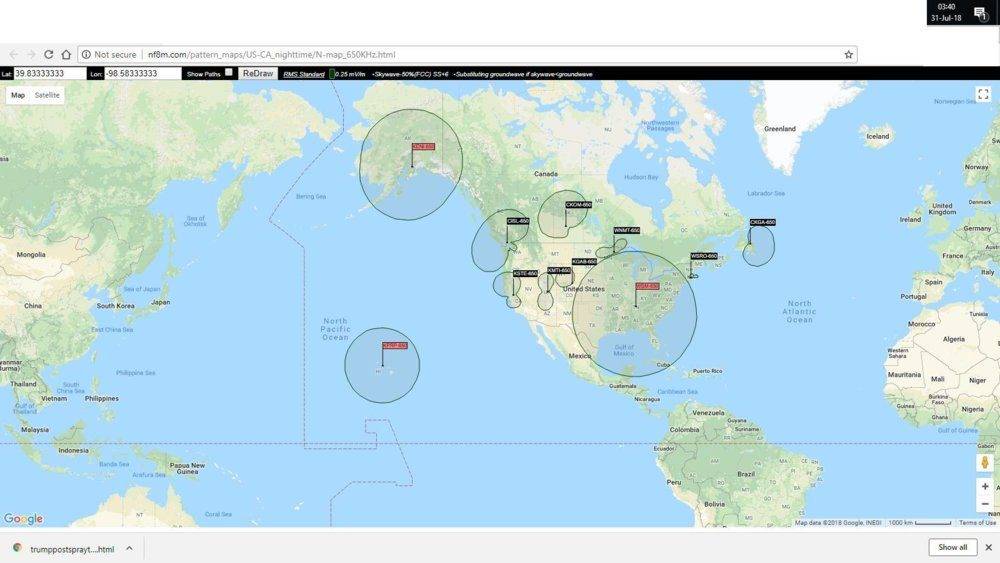Click the Iceland map label
Image resolution: width=1000 pixels, height=563 pixels.
878,136
